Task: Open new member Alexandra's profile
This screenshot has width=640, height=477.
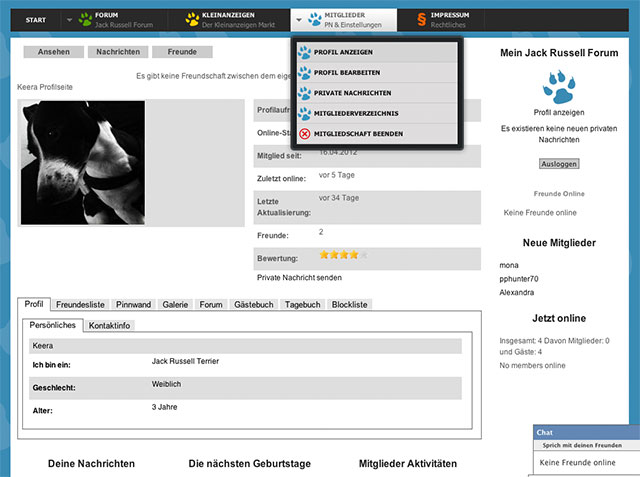Action: pos(516,292)
